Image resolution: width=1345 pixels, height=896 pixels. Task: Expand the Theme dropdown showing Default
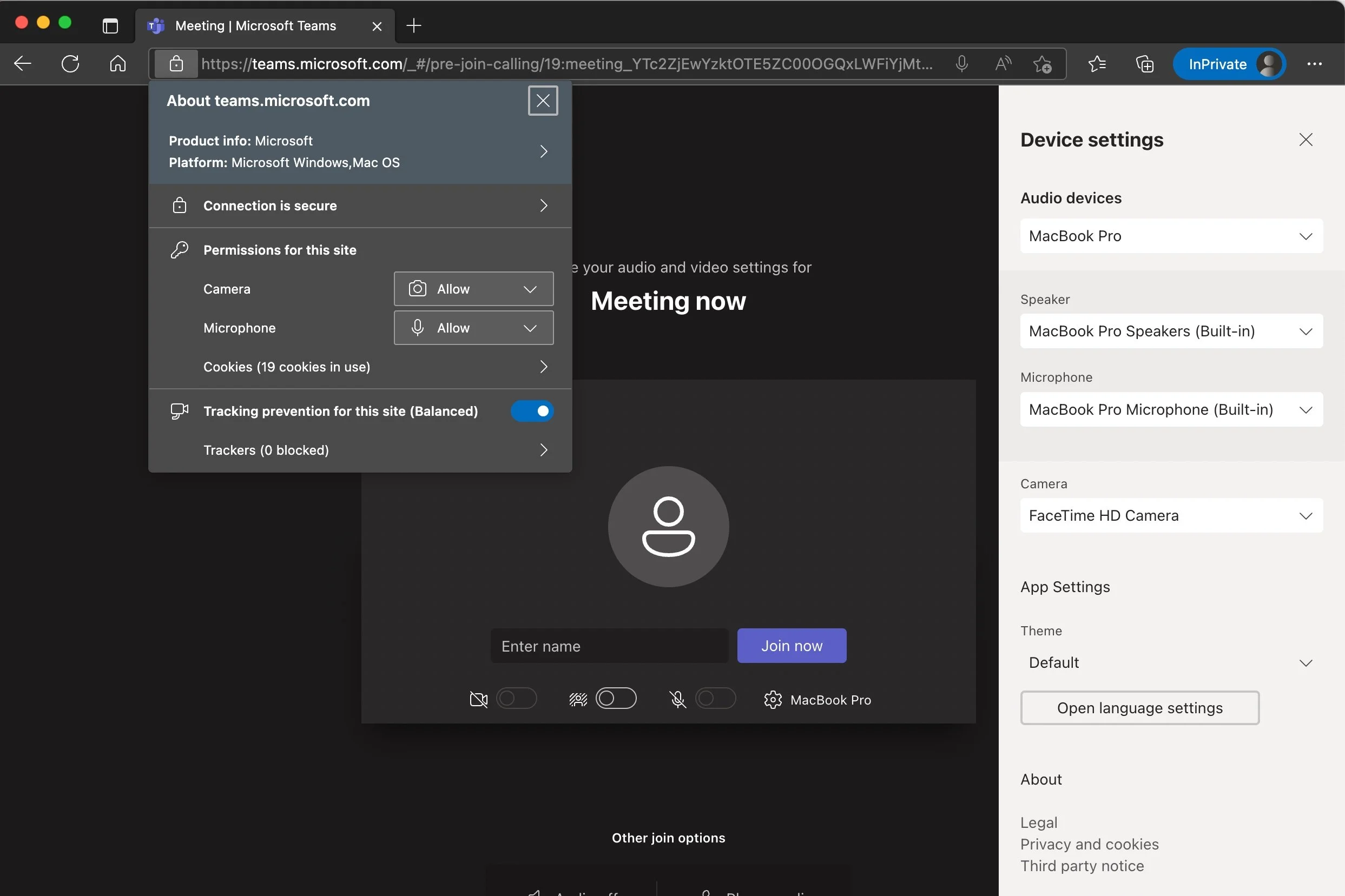(x=1171, y=662)
